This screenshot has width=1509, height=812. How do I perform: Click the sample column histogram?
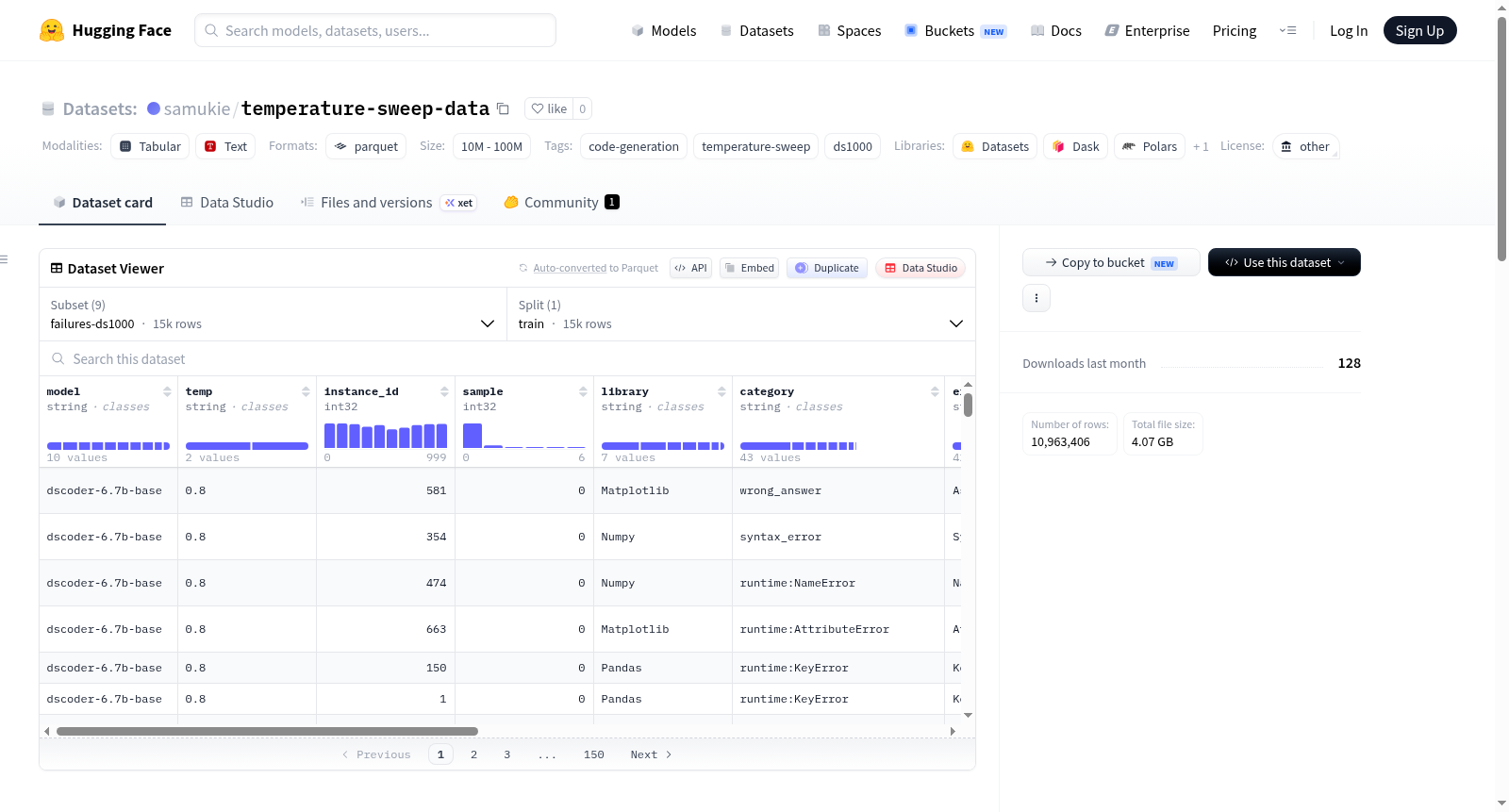(524, 436)
